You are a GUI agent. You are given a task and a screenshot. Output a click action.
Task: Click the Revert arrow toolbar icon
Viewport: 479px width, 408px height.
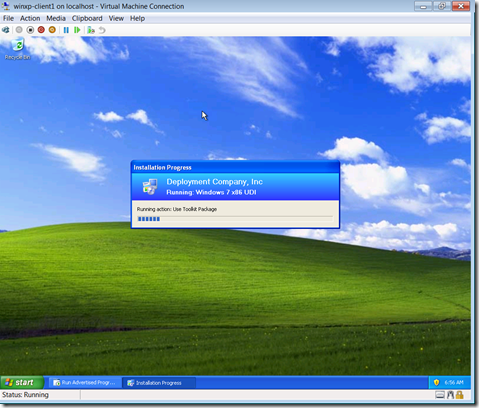[x=102, y=30]
